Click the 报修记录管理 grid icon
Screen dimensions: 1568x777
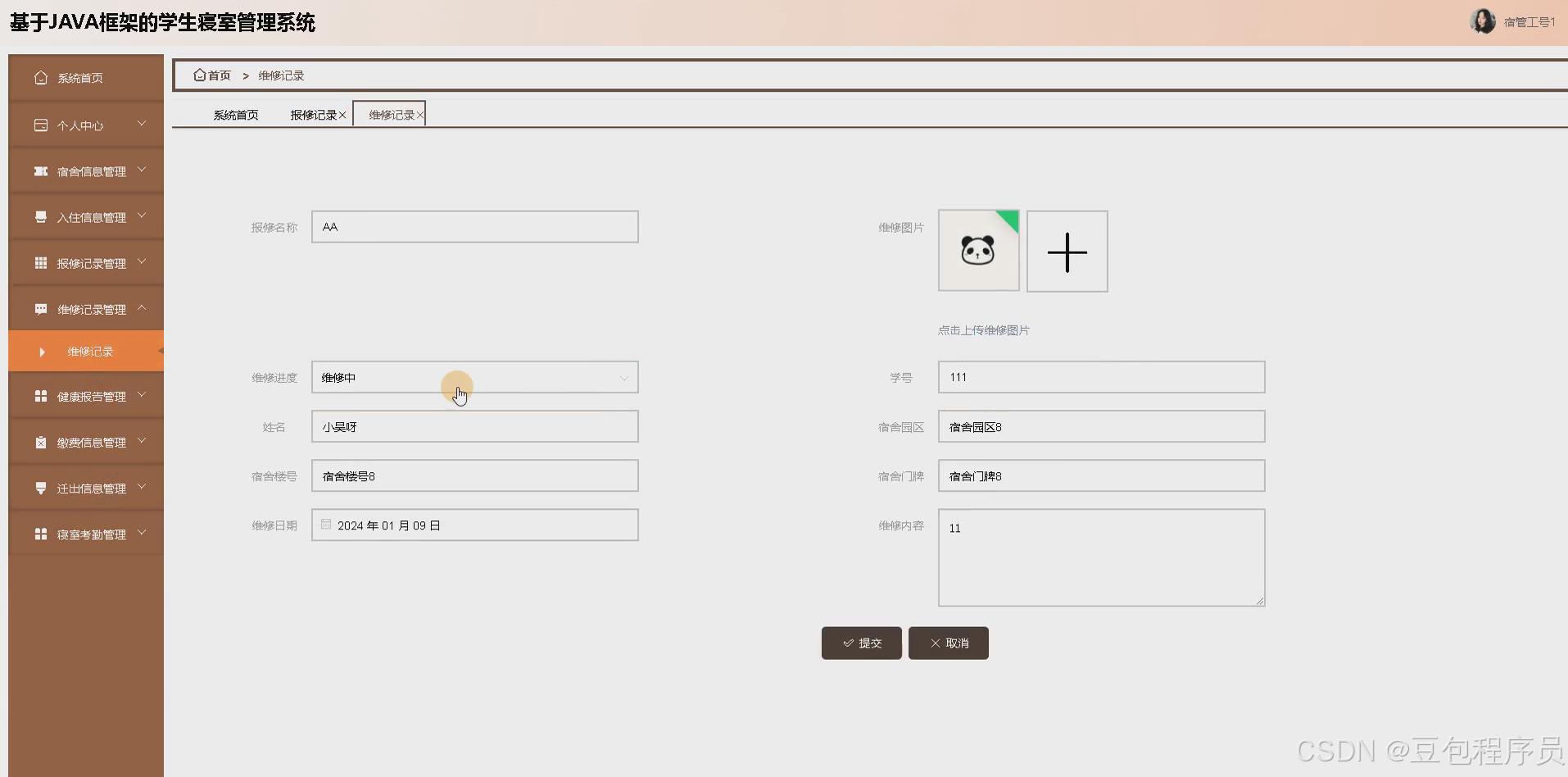click(x=41, y=263)
